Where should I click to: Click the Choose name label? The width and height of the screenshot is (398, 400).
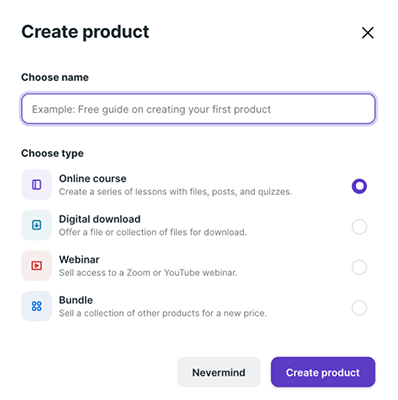[55, 77]
